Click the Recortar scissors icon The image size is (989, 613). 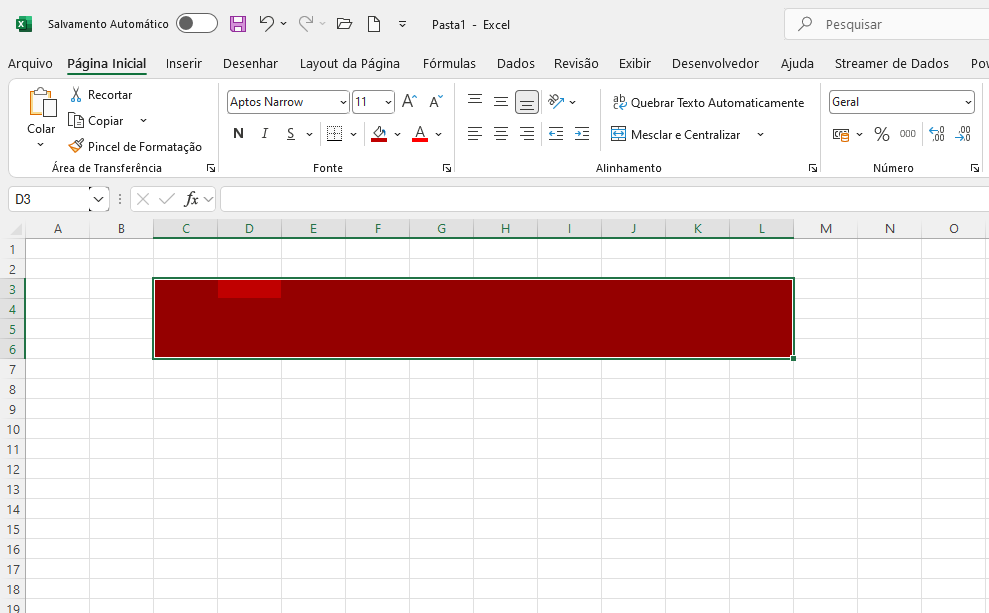pos(76,95)
